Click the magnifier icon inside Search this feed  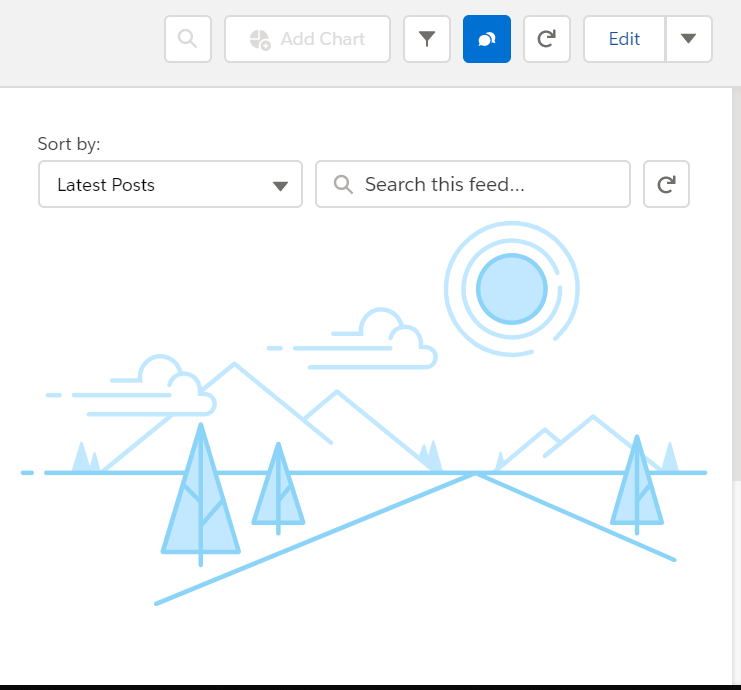[343, 185]
